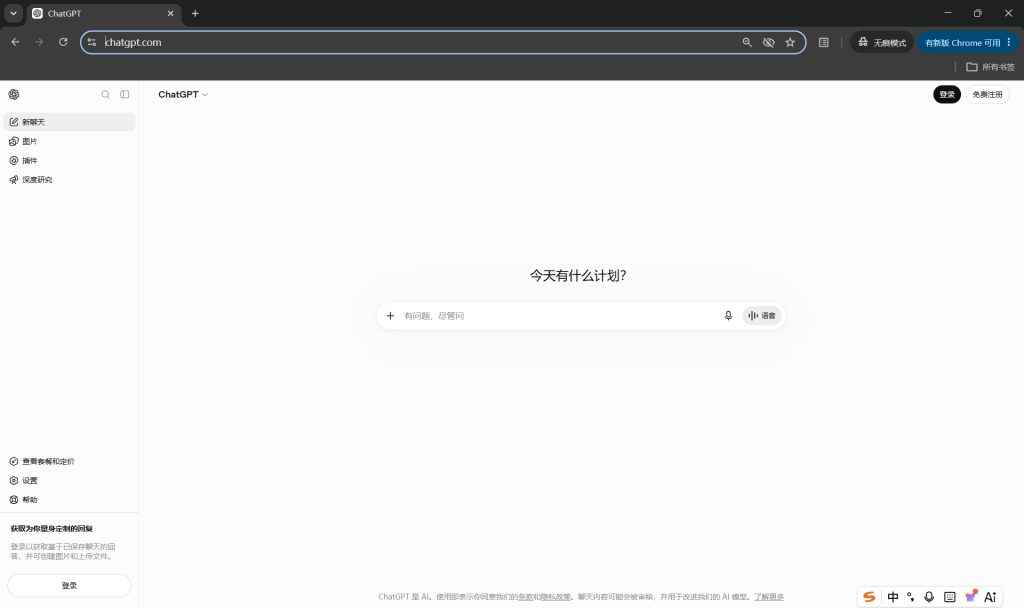1024x608 pixels.
Task: Open the 了解更多 learn more link
Action: pyautogui.click(x=769, y=596)
